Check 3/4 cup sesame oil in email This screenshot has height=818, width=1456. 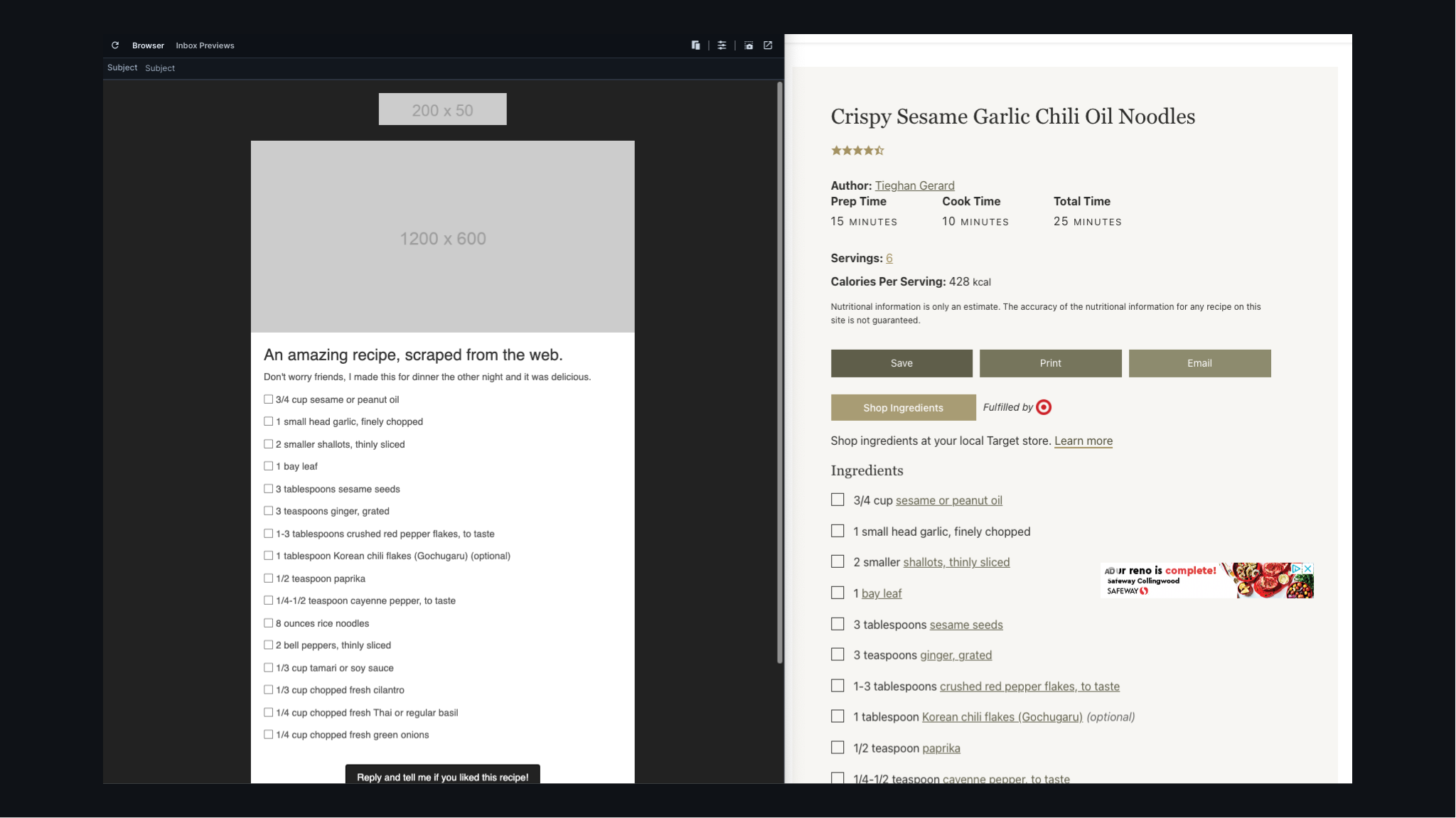268,399
